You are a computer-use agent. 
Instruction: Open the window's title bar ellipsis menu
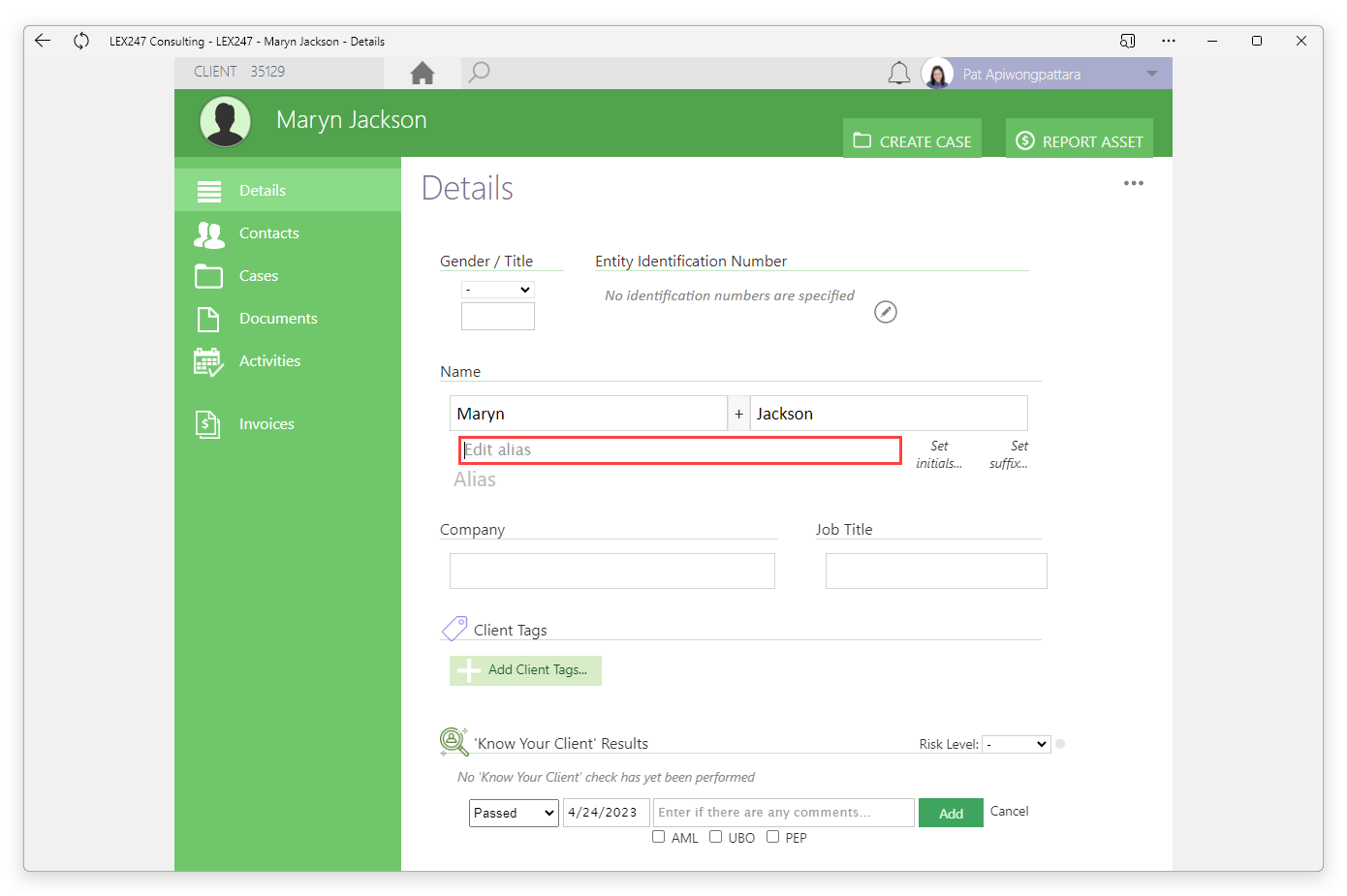pos(1169,41)
